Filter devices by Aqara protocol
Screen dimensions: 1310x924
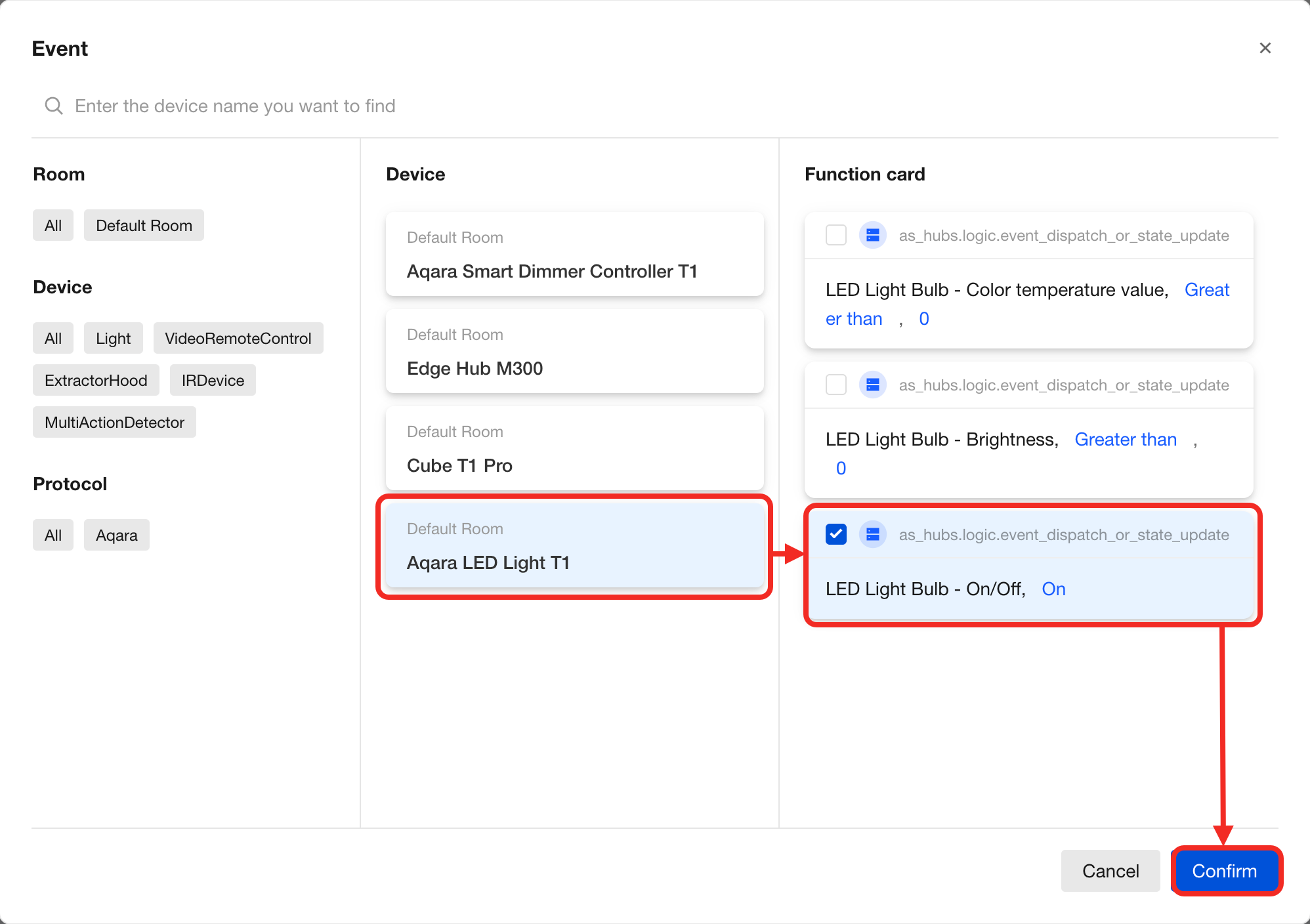[x=116, y=535]
